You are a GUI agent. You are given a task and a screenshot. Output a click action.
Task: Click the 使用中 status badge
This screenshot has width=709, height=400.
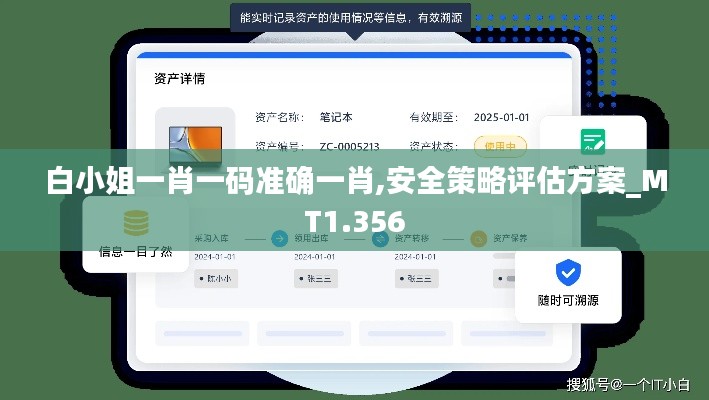coord(499,146)
